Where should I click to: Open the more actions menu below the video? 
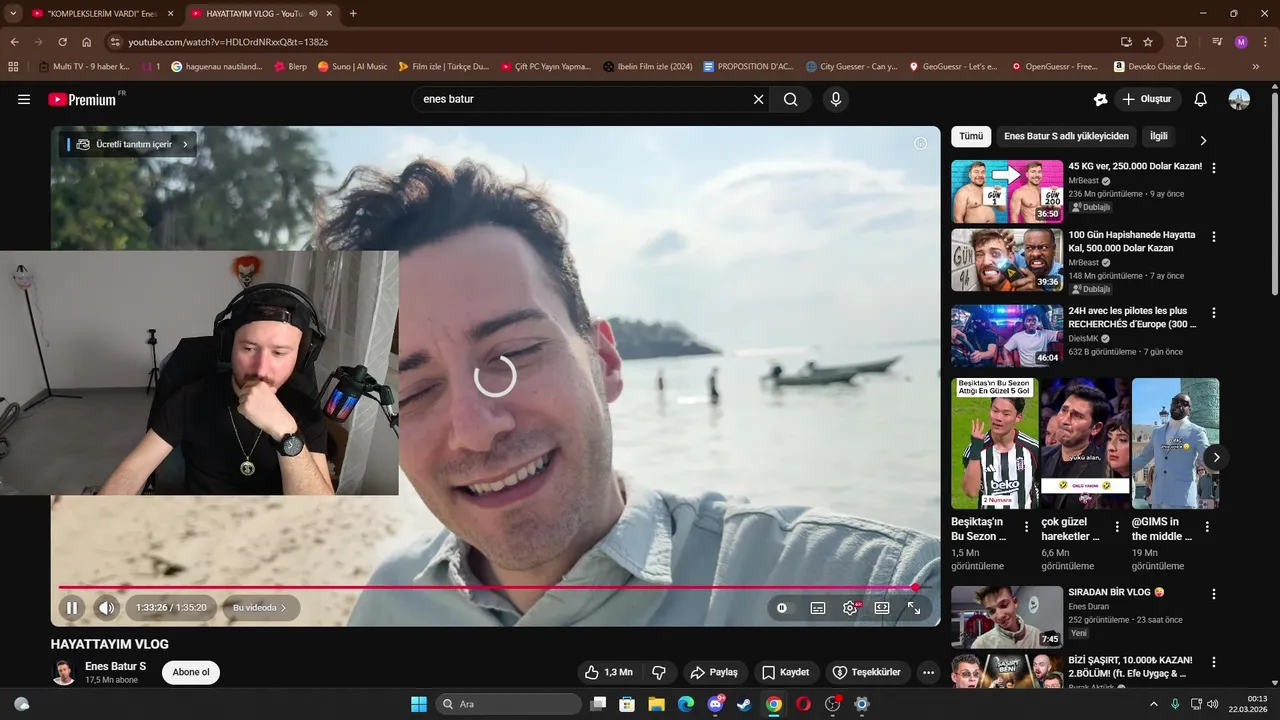pyautogui.click(x=928, y=672)
